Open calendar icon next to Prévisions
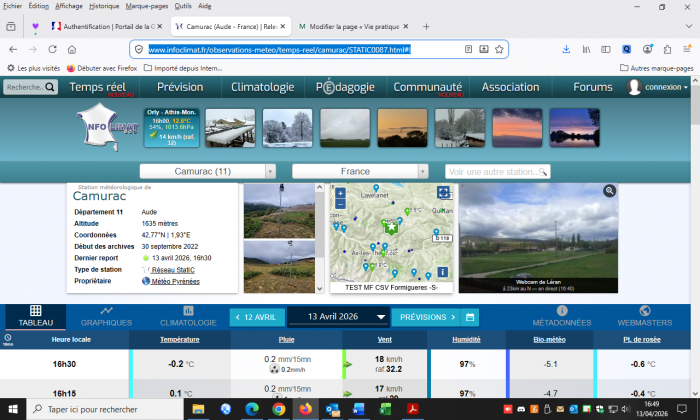 [x=471, y=317]
